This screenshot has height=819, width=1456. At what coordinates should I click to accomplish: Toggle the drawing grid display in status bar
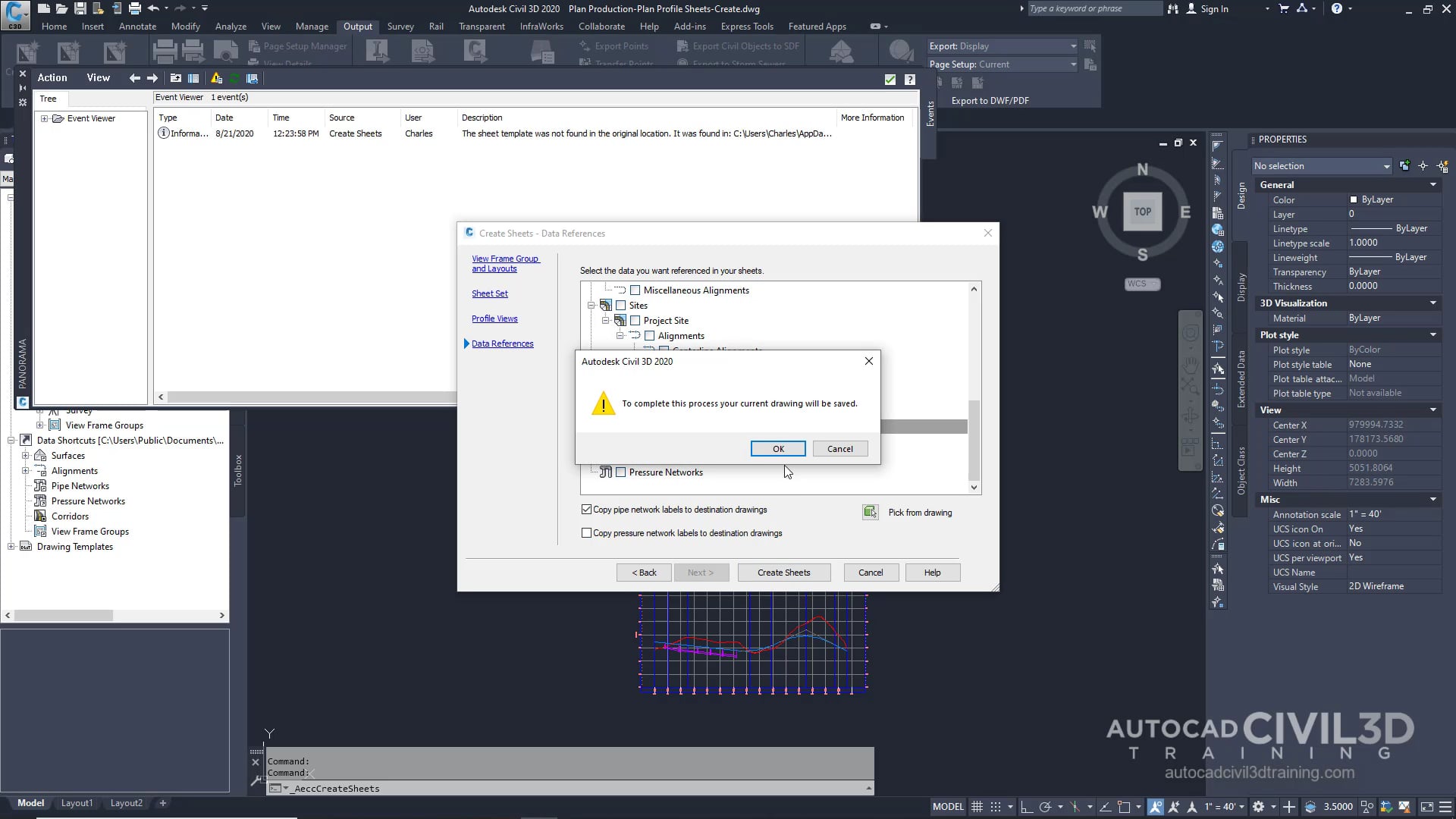977,807
